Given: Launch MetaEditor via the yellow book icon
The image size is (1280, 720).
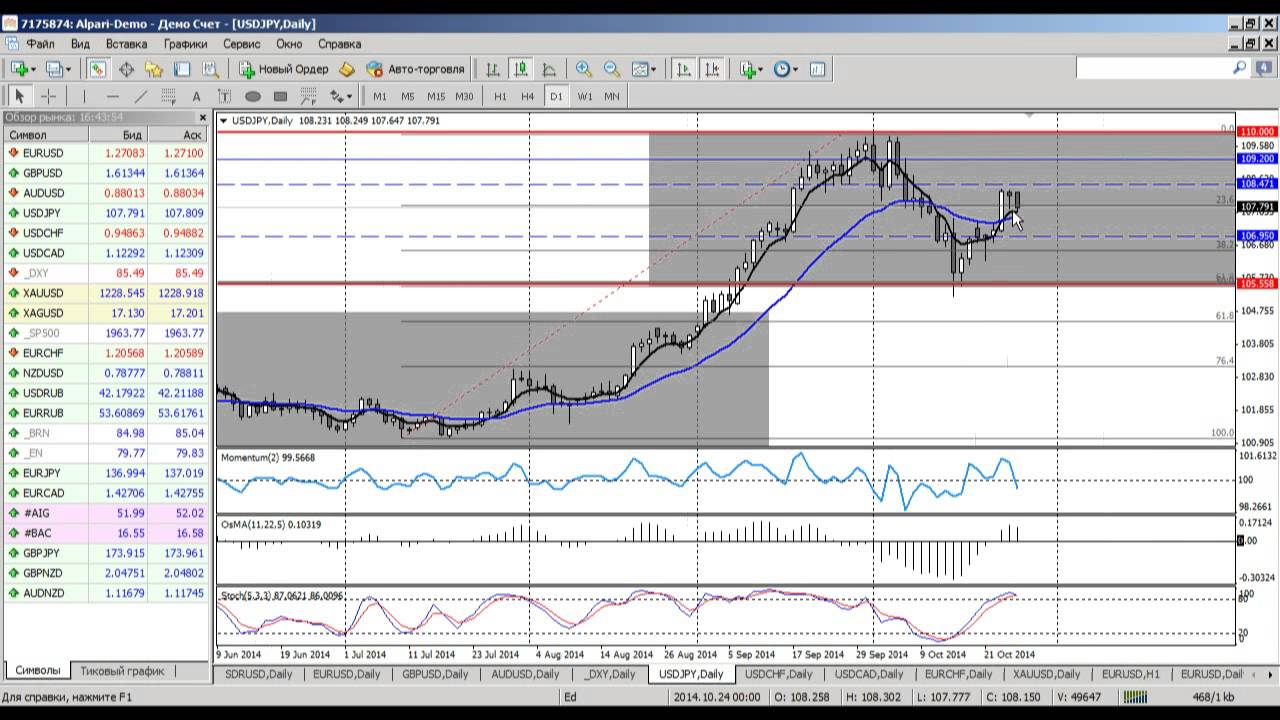Looking at the screenshot, I should [347, 69].
